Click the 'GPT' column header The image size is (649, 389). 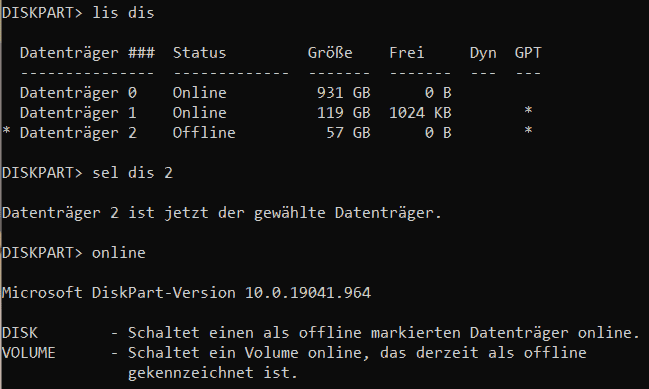(x=528, y=53)
